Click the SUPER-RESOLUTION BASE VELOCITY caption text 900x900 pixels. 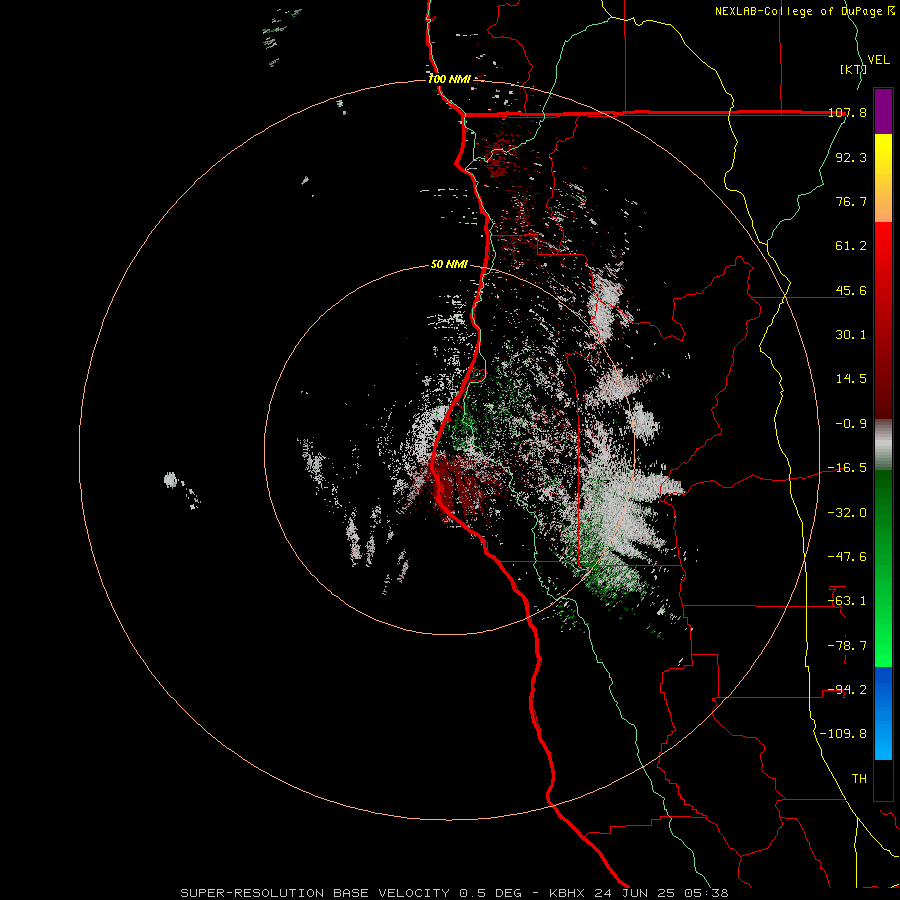pos(454,893)
